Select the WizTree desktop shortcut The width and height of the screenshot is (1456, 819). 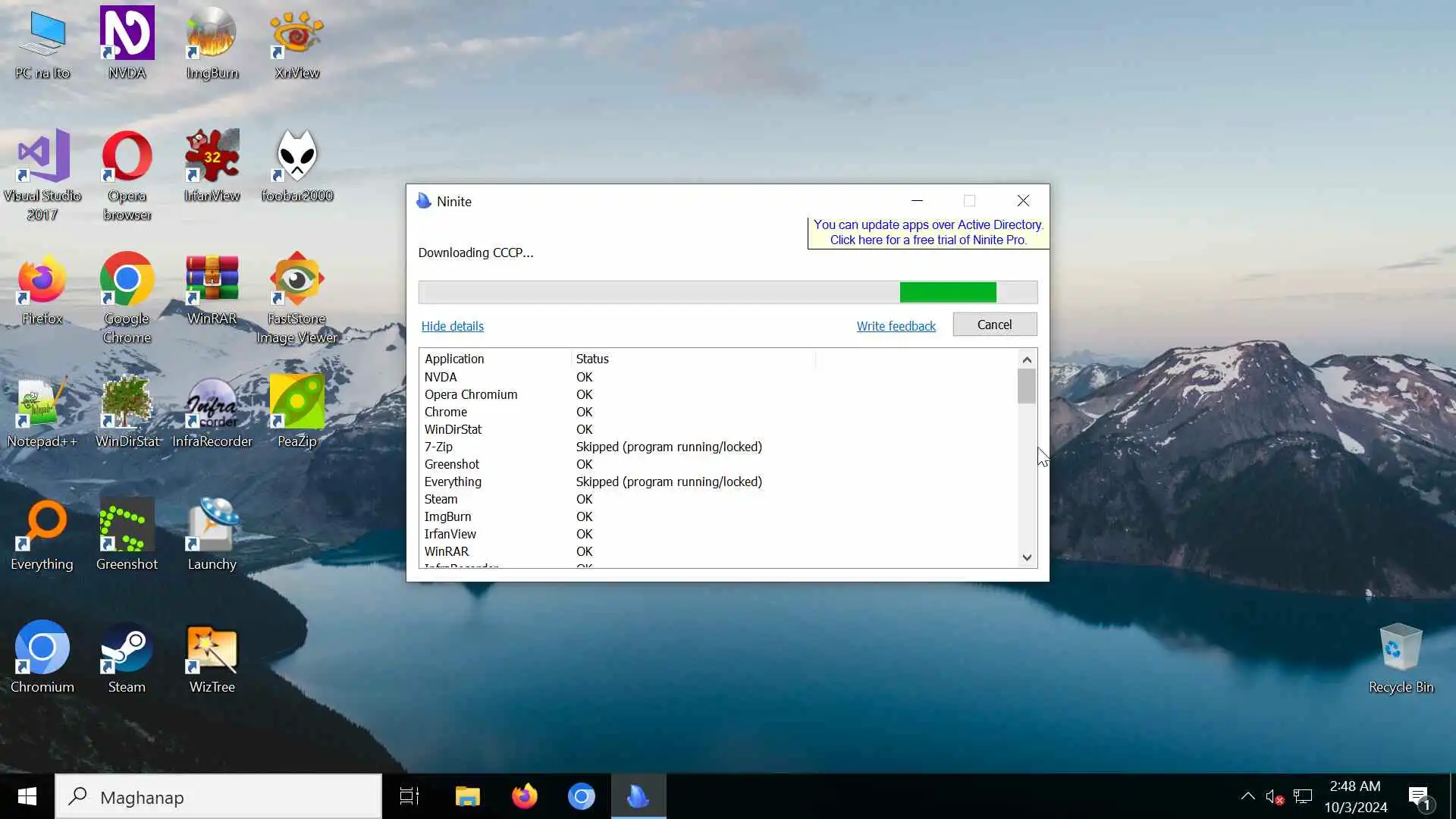click(x=212, y=648)
